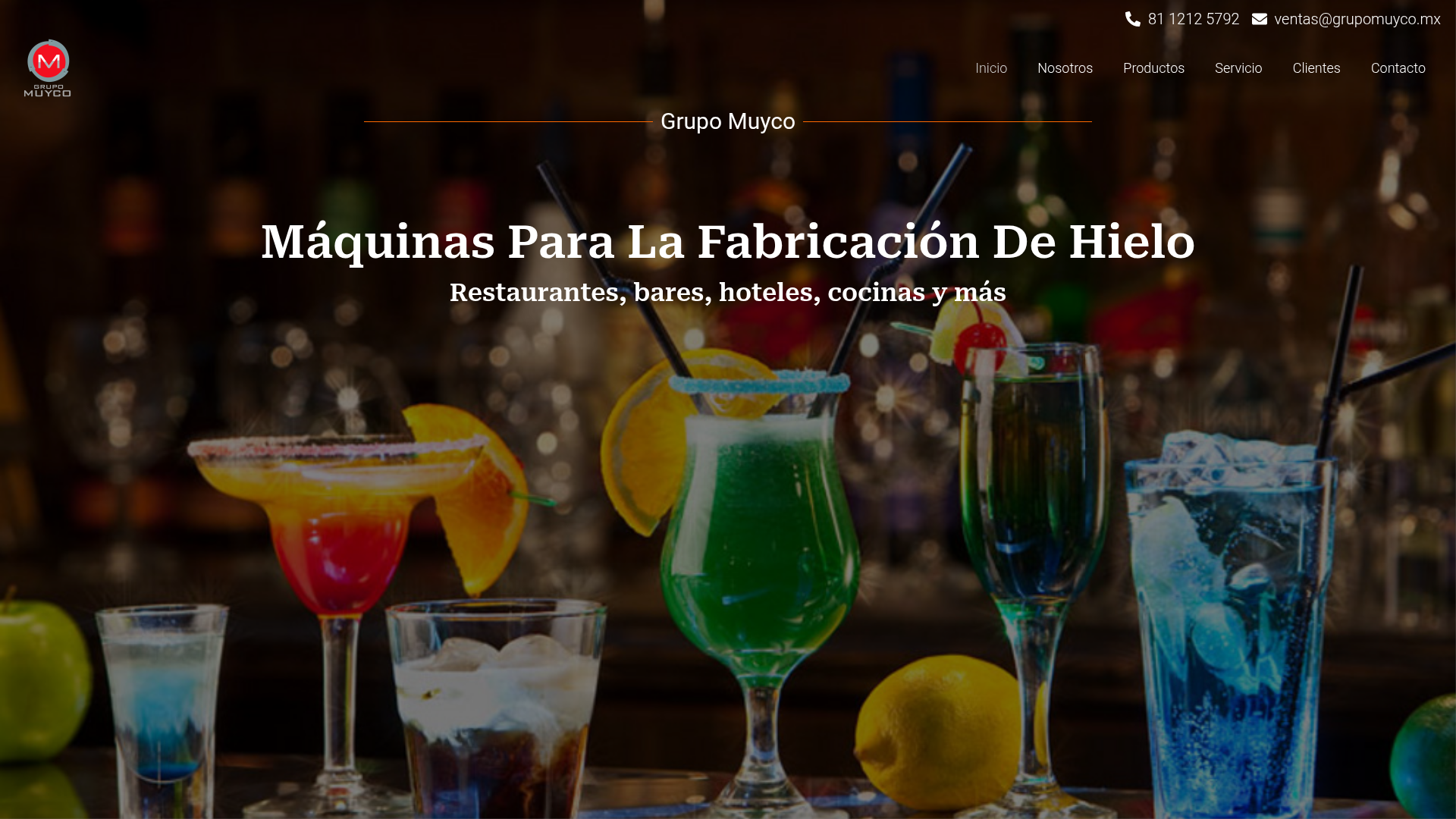Go to the Inicio menu item
1456x819 pixels.
pyautogui.click(x=991, y=68)
